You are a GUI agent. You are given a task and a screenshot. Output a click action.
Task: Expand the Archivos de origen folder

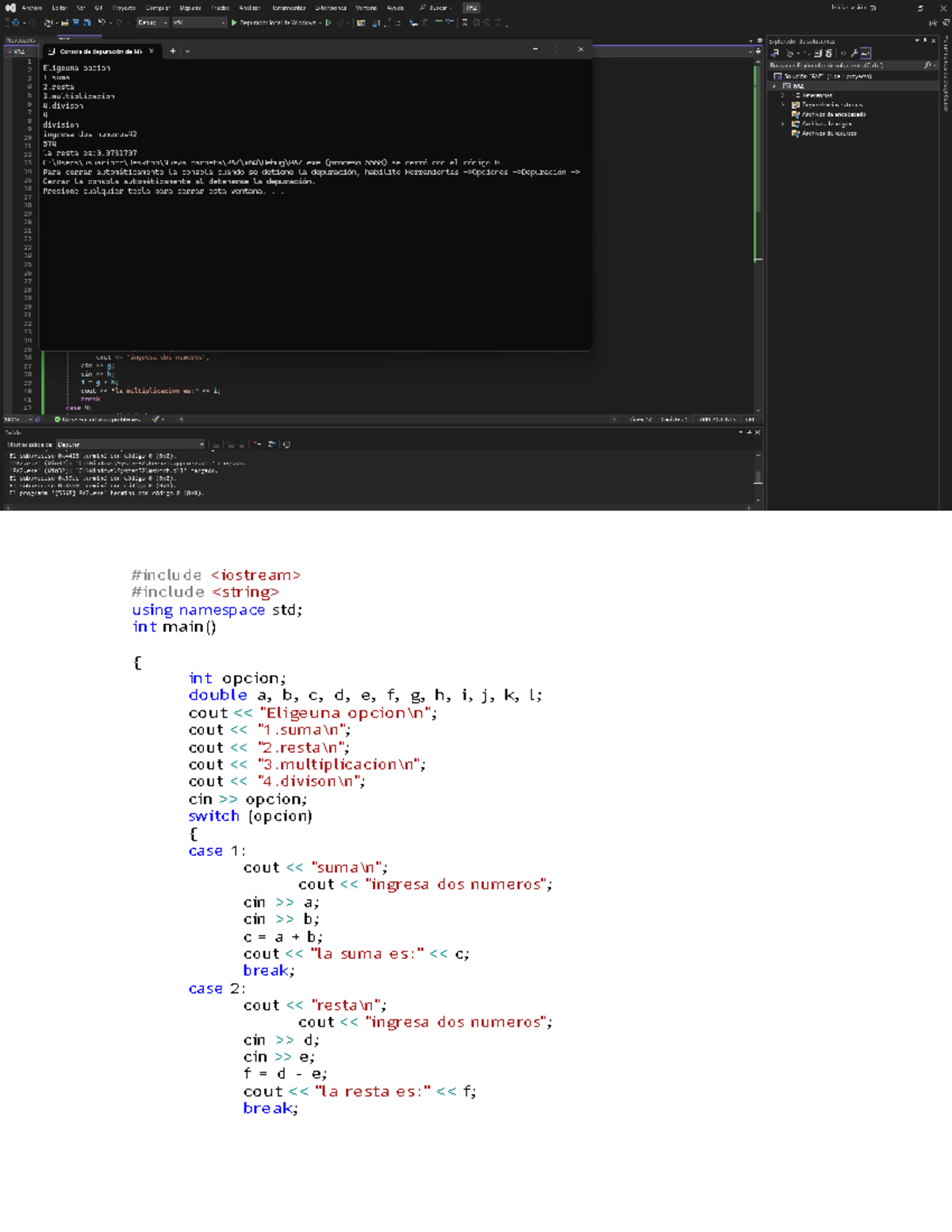[x=782, y=124]
